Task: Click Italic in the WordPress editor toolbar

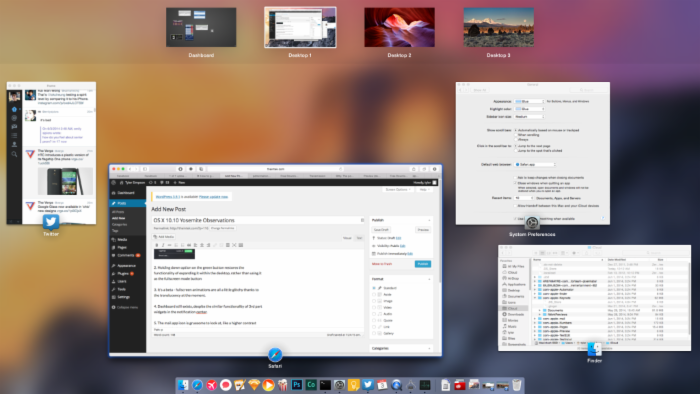Action: coord(163,245)
